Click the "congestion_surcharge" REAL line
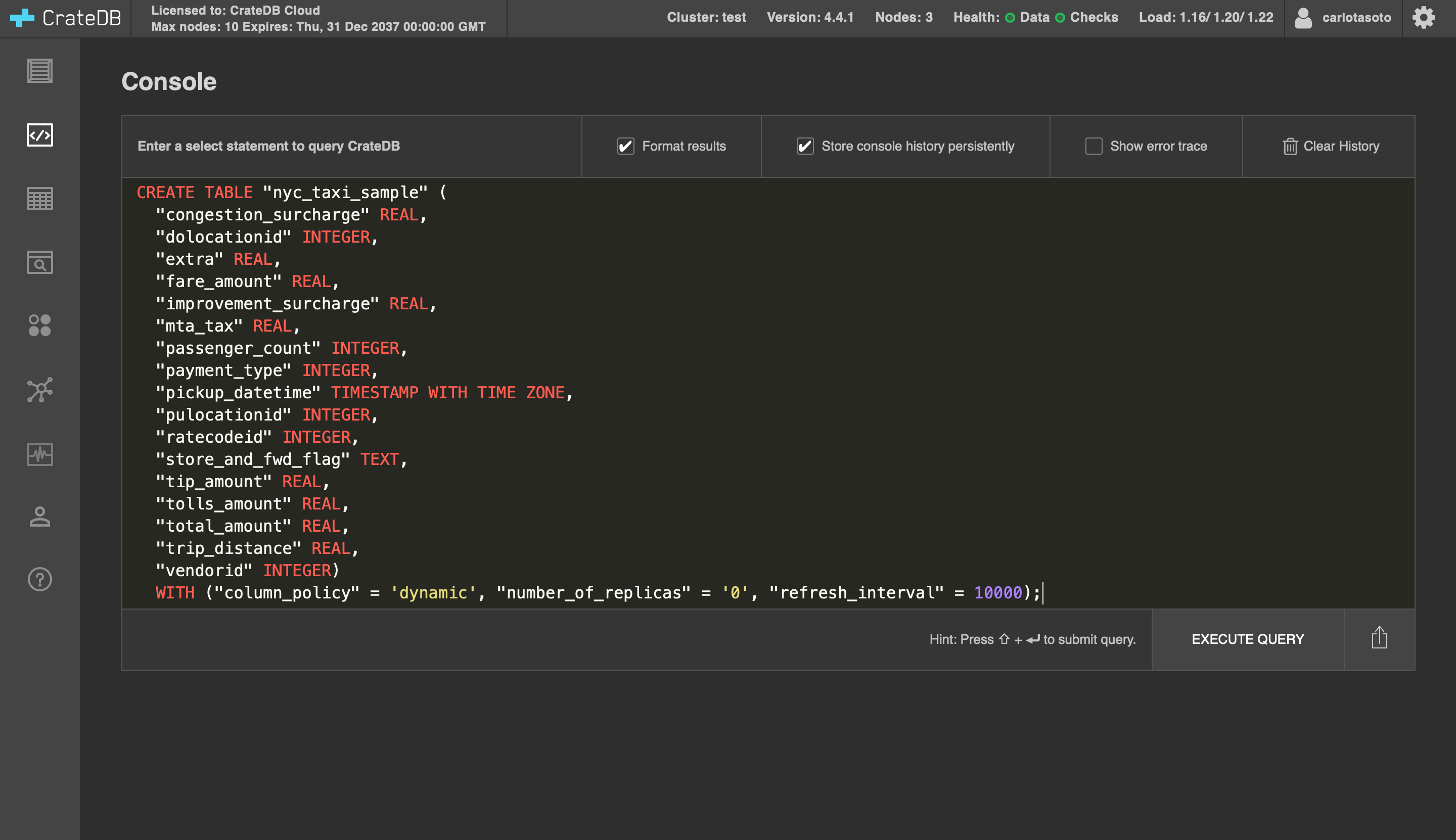 tap(291, 215)
